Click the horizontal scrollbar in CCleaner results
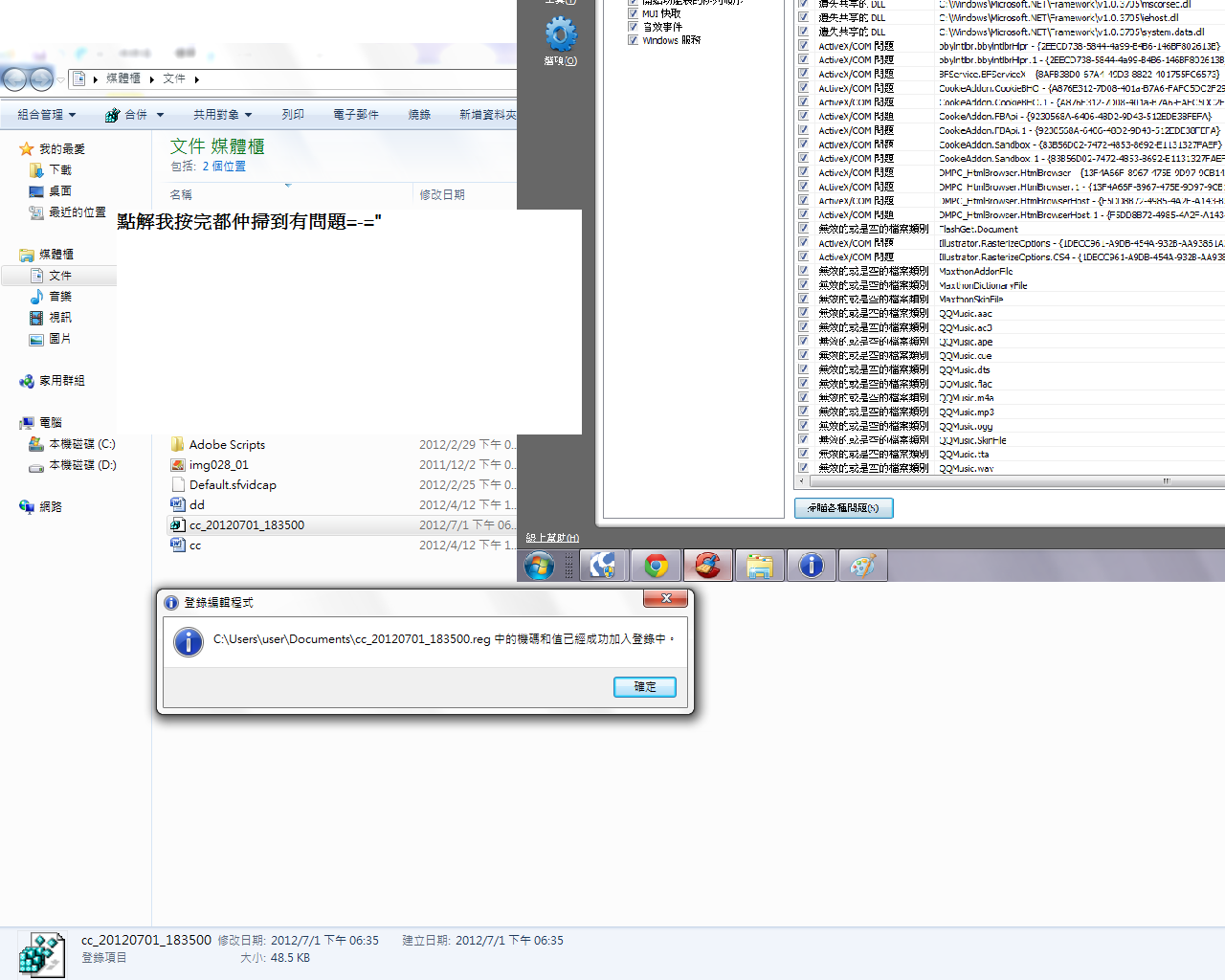This screenshot has height=980, width=1225. 1017,480
